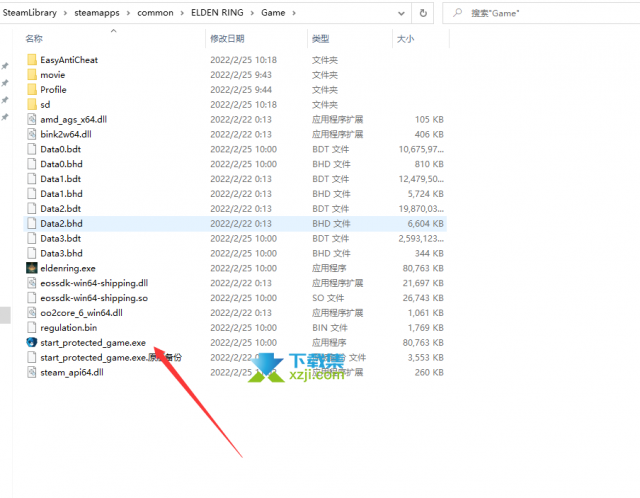
Task: Click the steam_api64.dll file icon
Action: [32, 372]
